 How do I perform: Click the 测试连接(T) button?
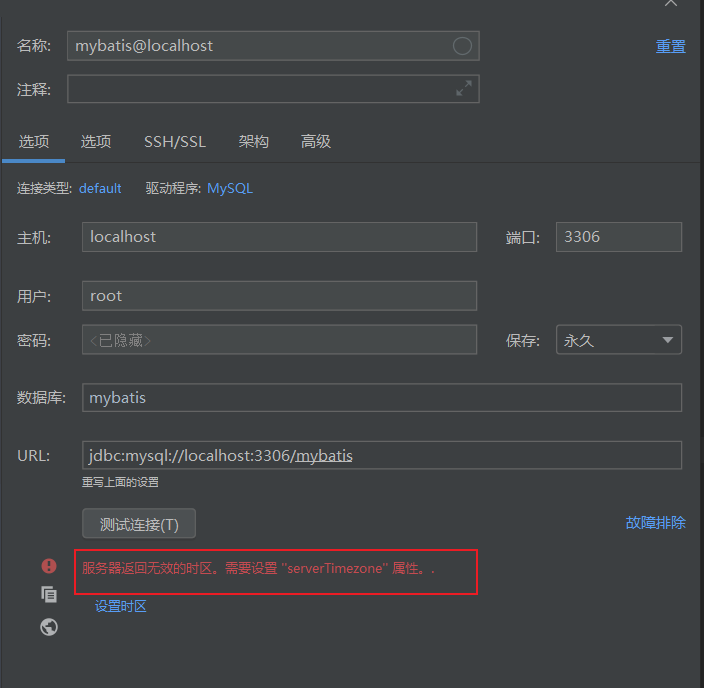click(x=139, y=523)
